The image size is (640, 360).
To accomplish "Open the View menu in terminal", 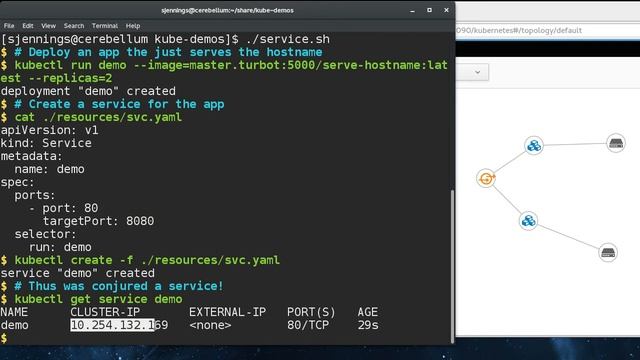I will [x=48, y=26].
